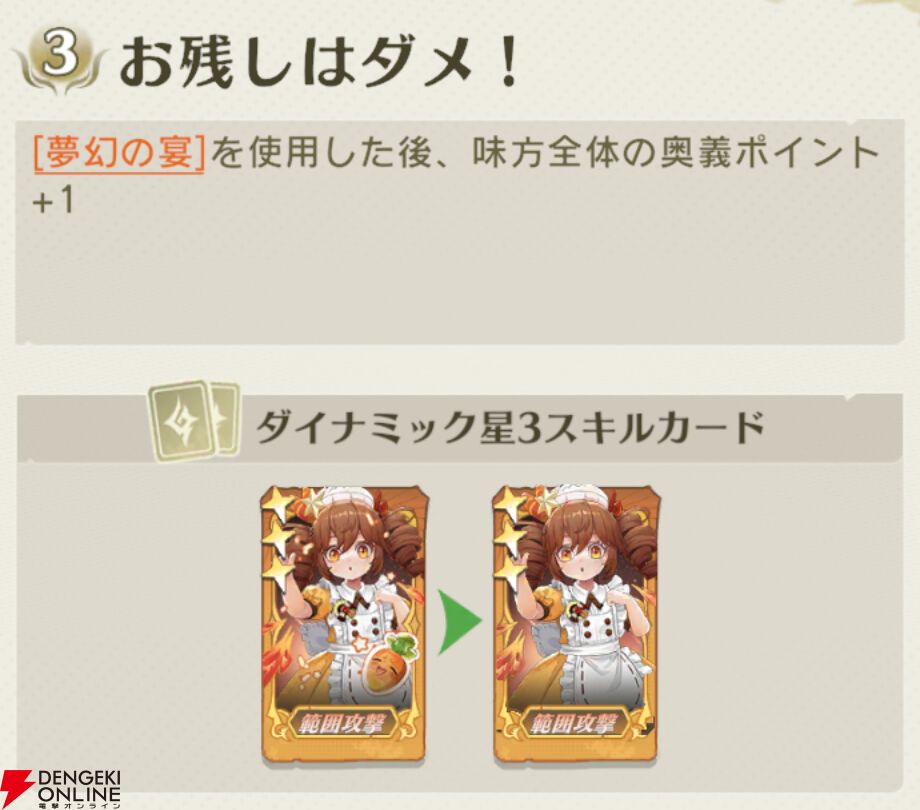Open the Dengeki Online logo

click(x=60, y=788)
